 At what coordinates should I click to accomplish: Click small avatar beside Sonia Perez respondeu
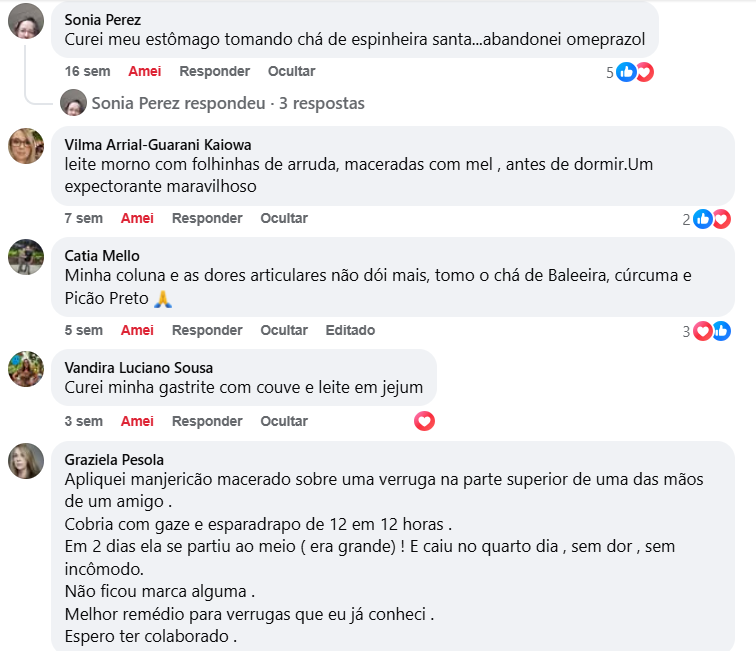coord(73,103)
